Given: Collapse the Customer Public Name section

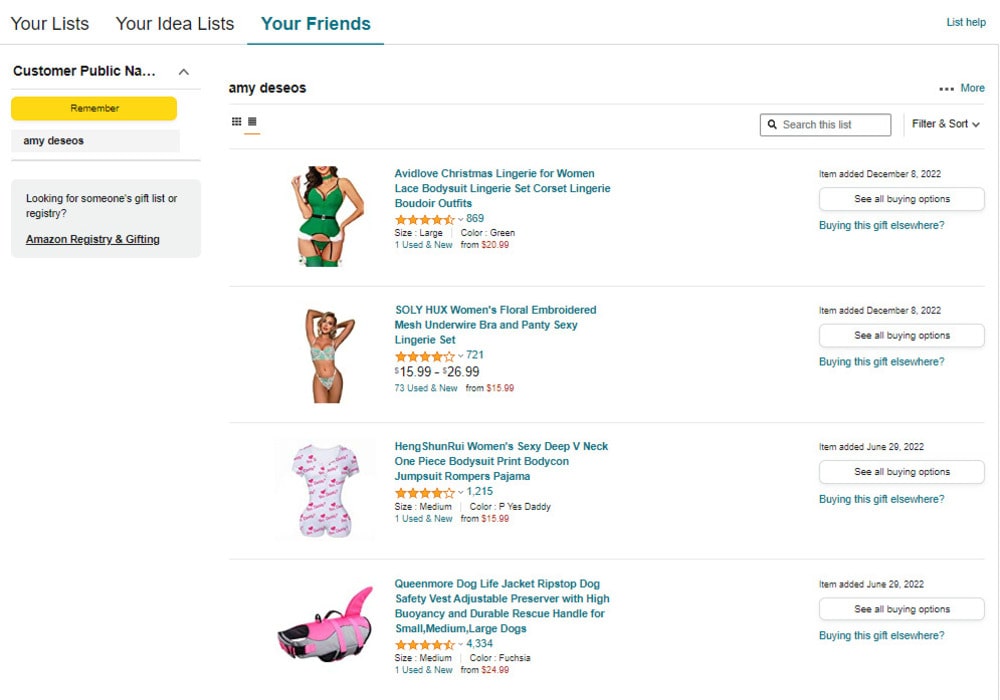Looking at the screenshot, I should (183, 72).
